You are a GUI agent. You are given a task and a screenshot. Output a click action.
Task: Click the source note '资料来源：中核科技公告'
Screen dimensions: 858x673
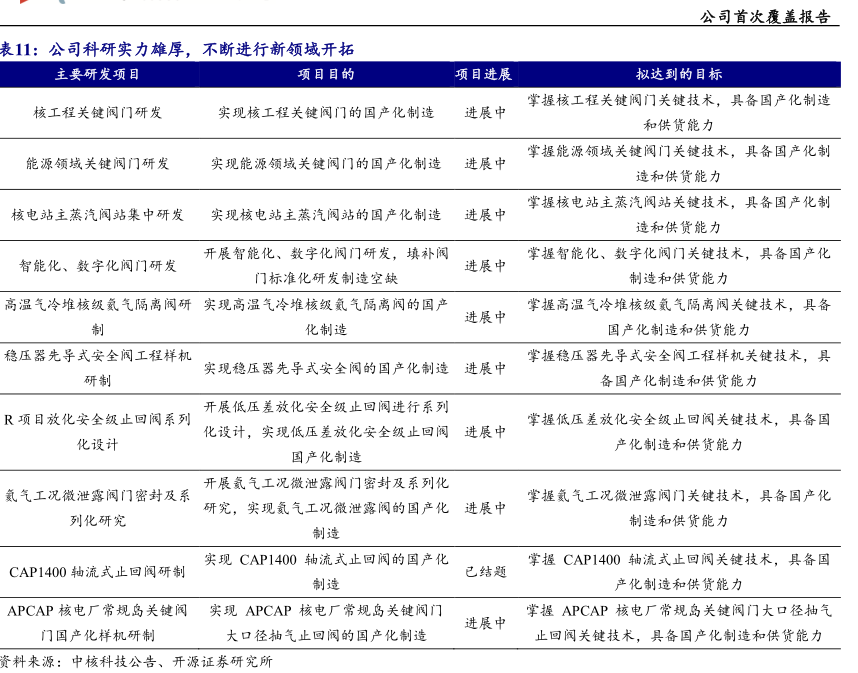pos(136,661)
